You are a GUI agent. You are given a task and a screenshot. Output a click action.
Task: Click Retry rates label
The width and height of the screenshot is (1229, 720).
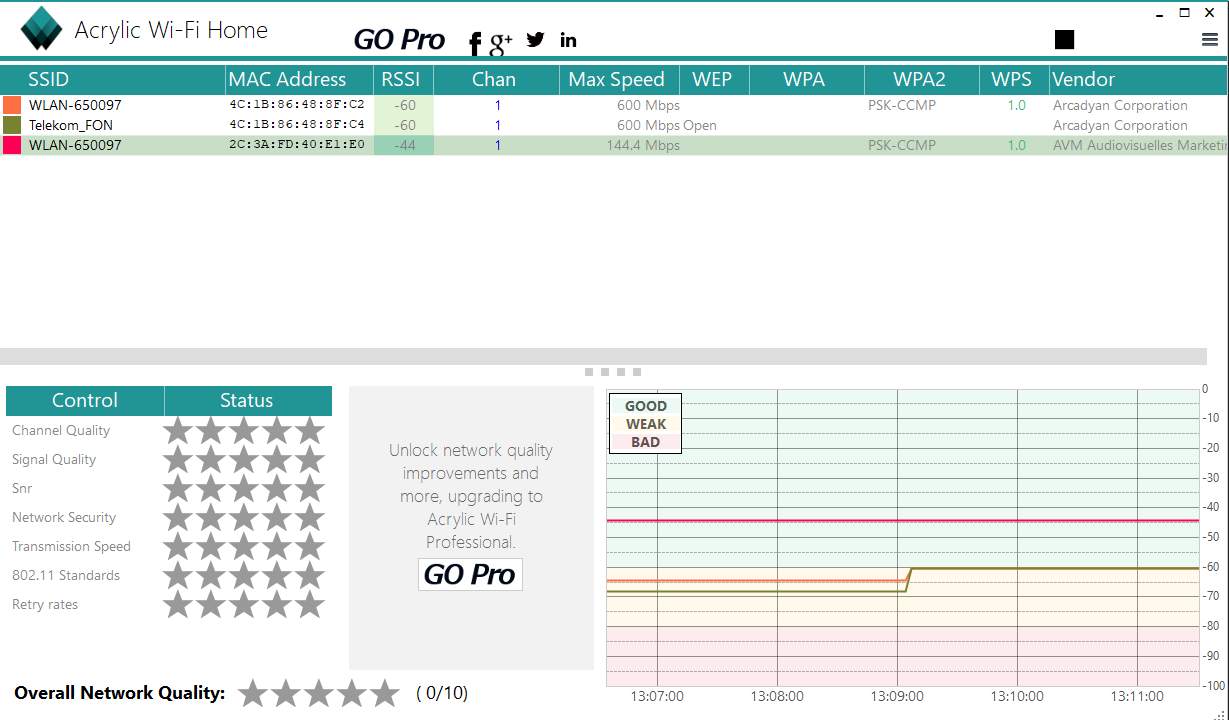[x=45, y=605]
